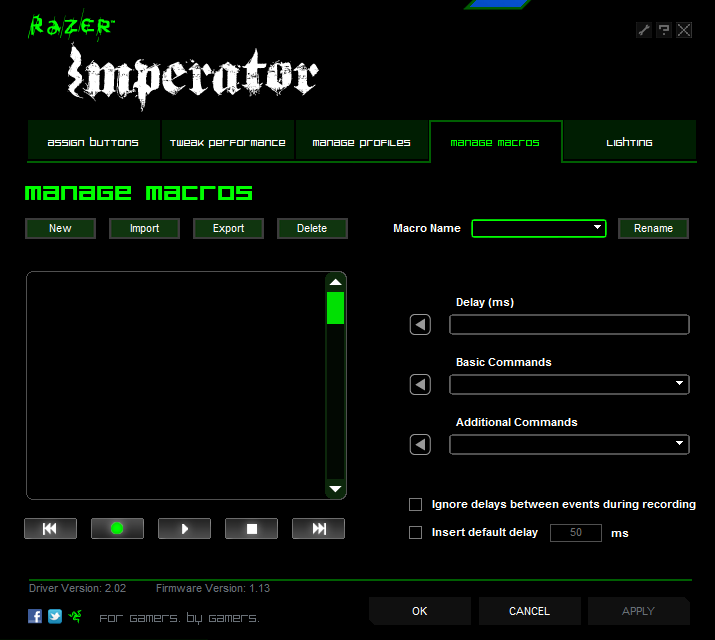Open the wrench settings icon
This screenshot has width=715, height=640.
point(643,30)
